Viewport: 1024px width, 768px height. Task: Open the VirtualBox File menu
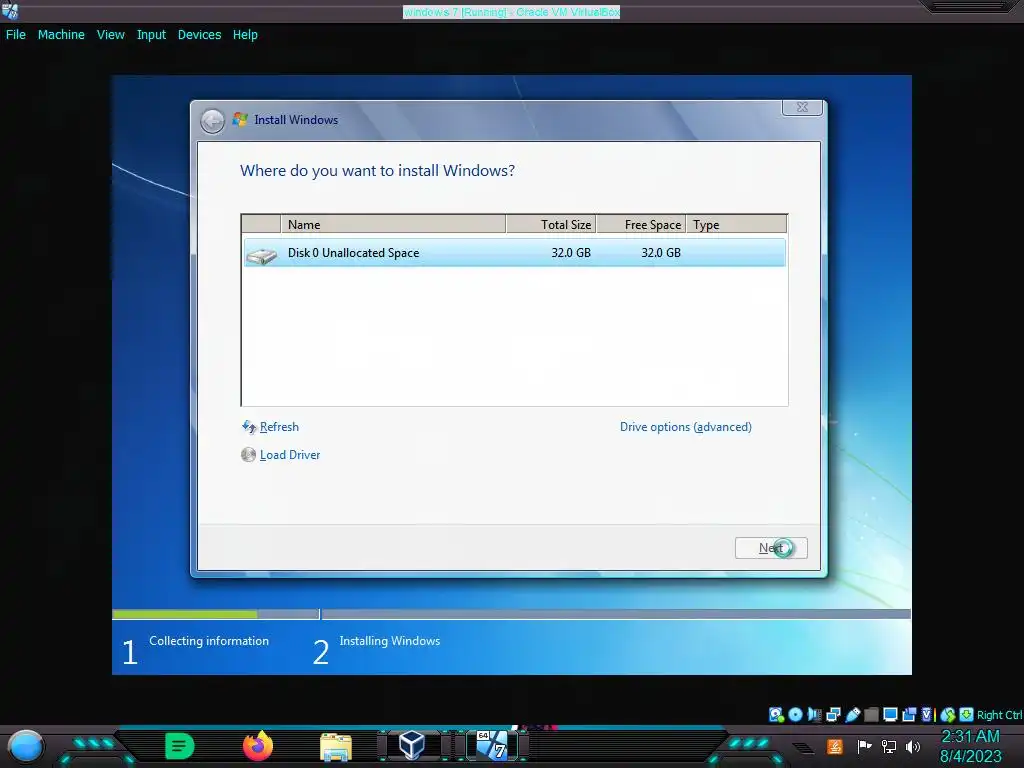[16, 35]
